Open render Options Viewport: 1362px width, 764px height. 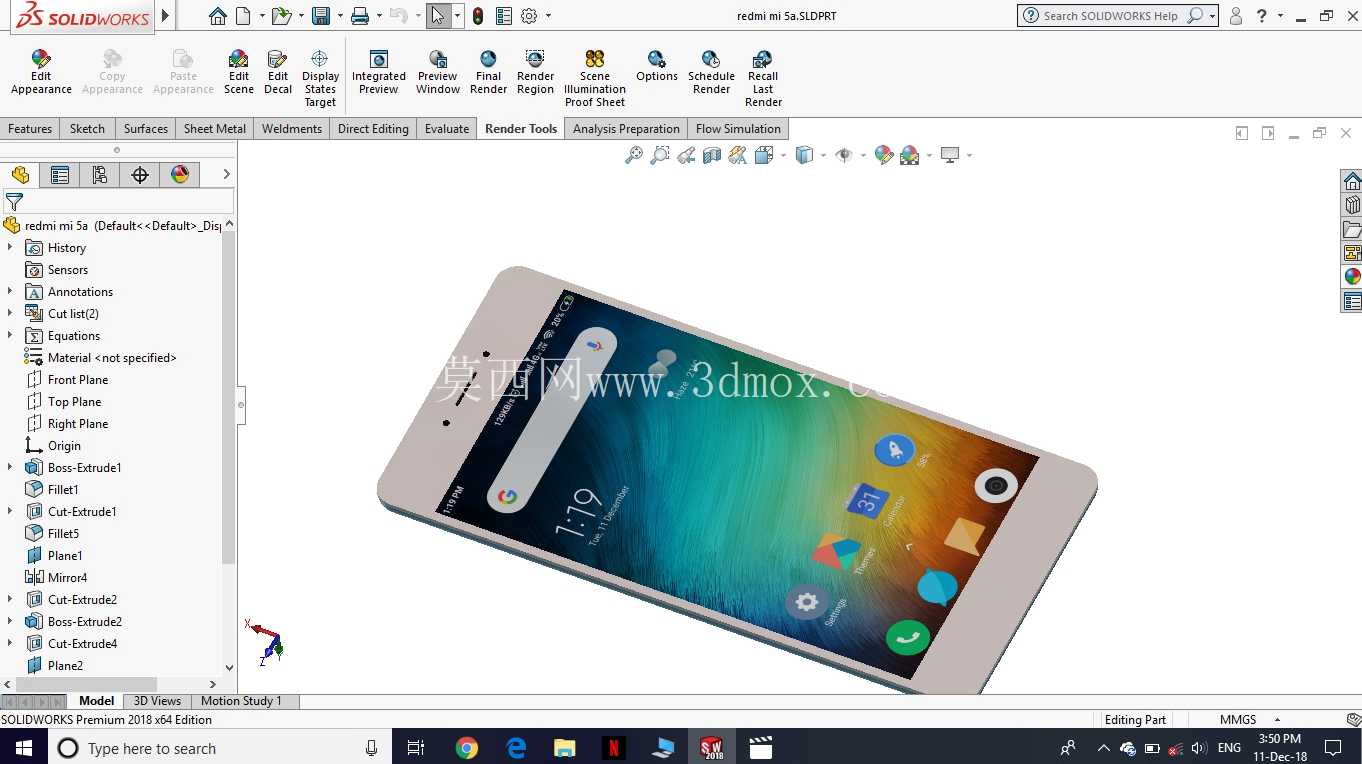[x=657, y=66]
